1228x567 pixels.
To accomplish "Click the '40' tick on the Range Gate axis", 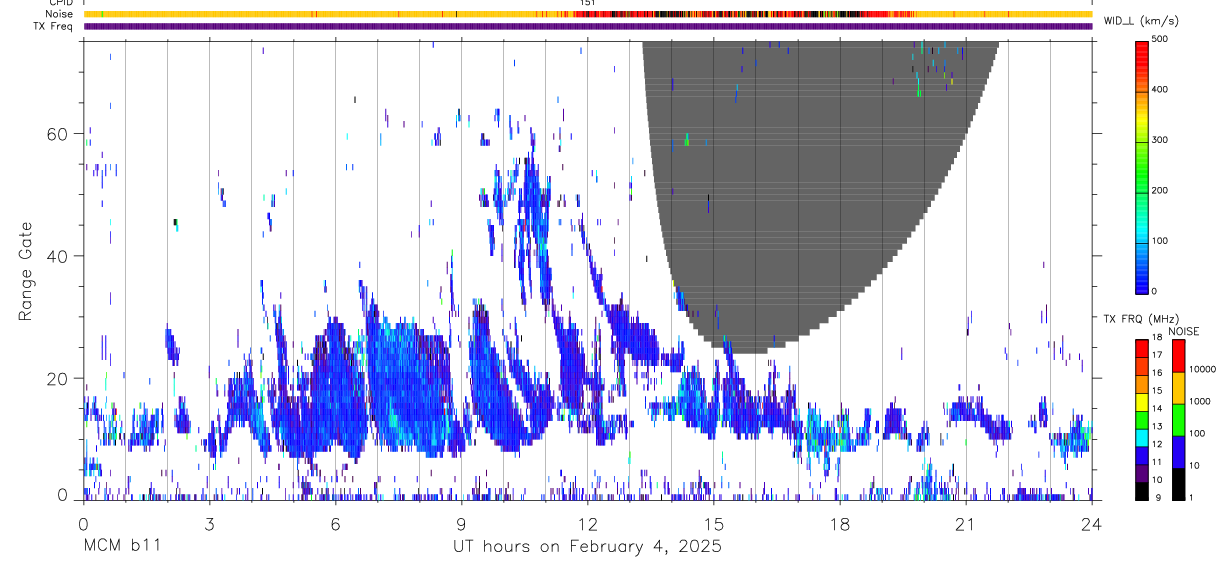I will coord(57,256).
